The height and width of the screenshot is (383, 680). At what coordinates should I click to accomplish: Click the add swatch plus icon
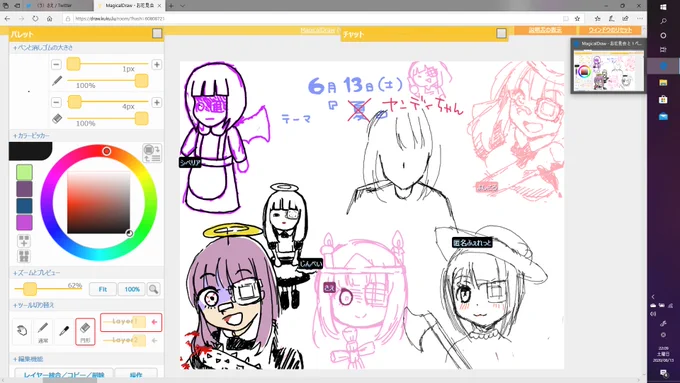(24, 240)
